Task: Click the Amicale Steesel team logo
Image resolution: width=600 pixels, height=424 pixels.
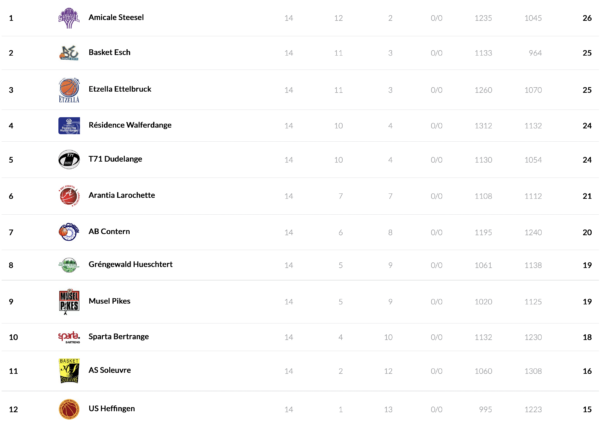Action: [69, 17]
